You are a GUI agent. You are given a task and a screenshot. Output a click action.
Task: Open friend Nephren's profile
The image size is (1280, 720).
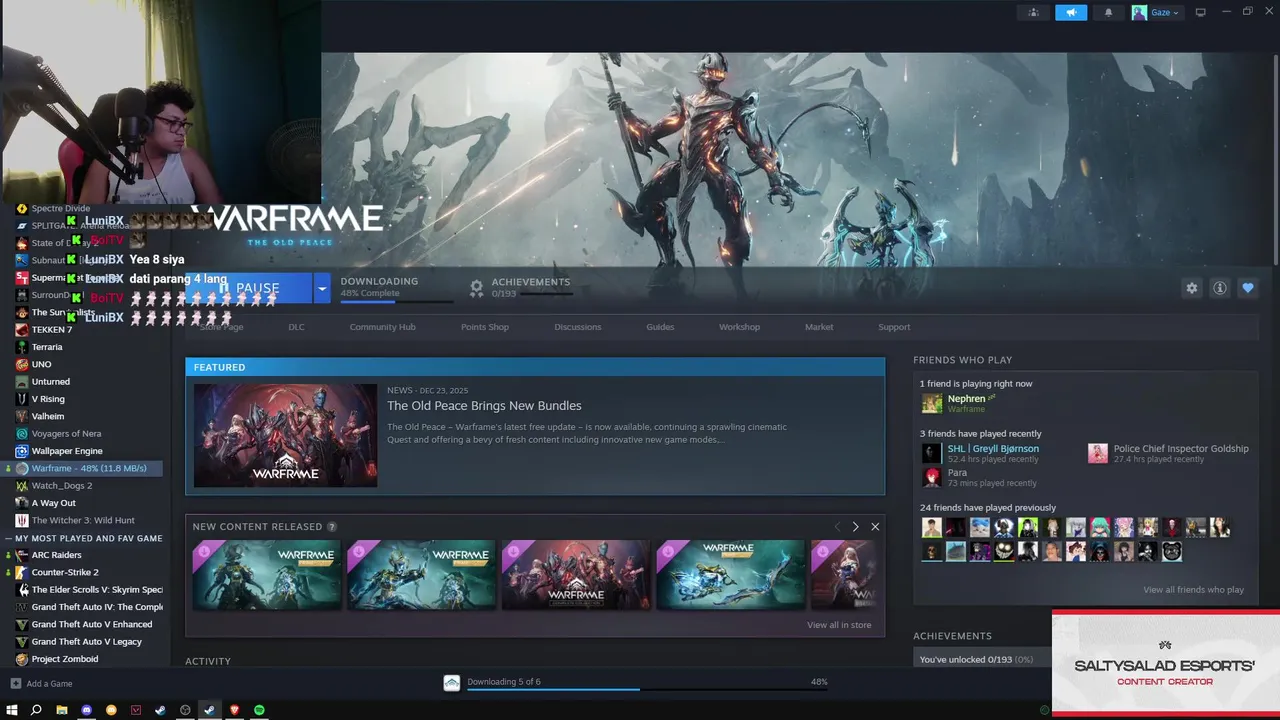pos(966,398)
